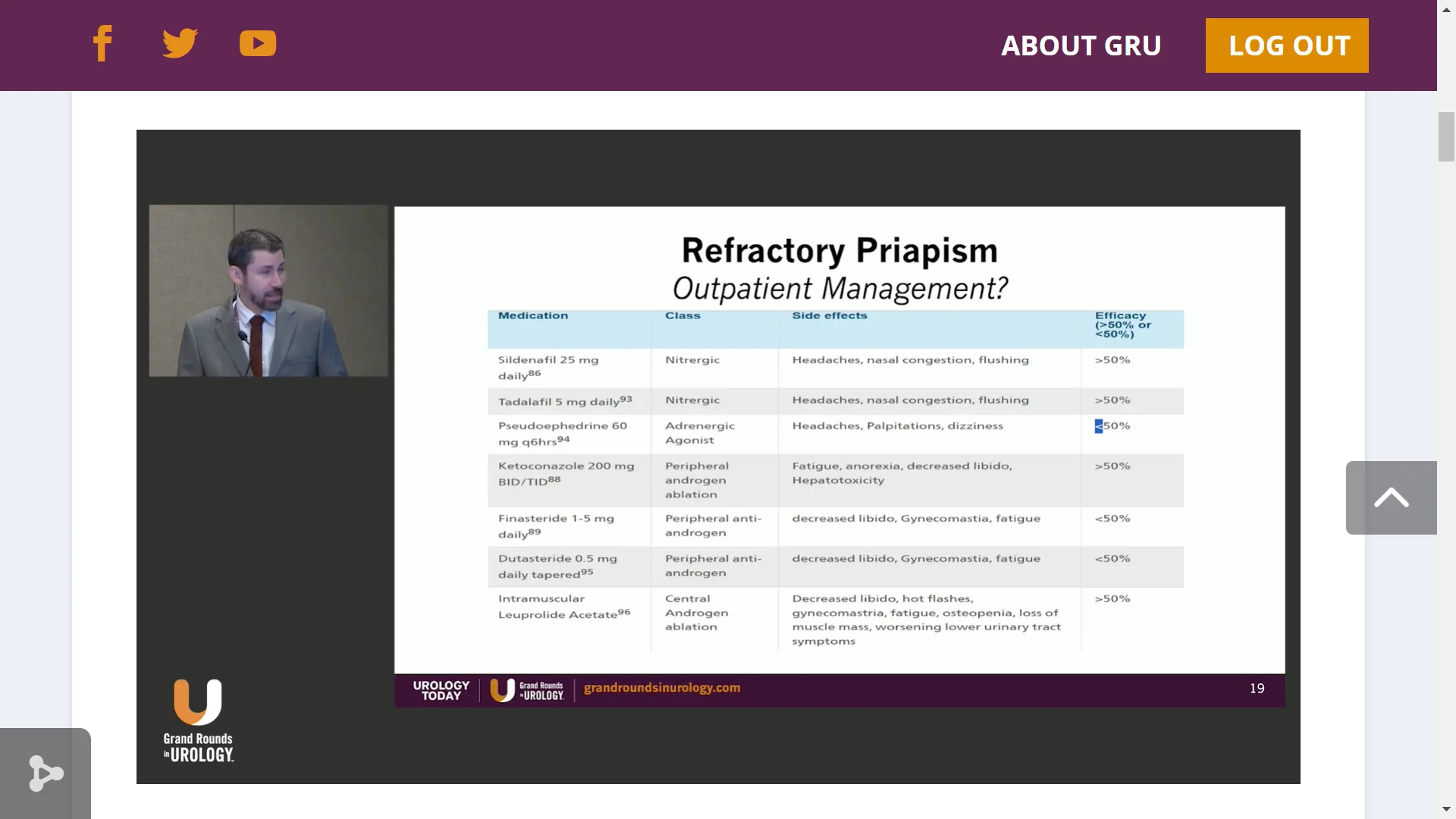The height and width of the screenshot is (819, 1456).
Task: Click slide number 19
Action: click(1257, 689)
